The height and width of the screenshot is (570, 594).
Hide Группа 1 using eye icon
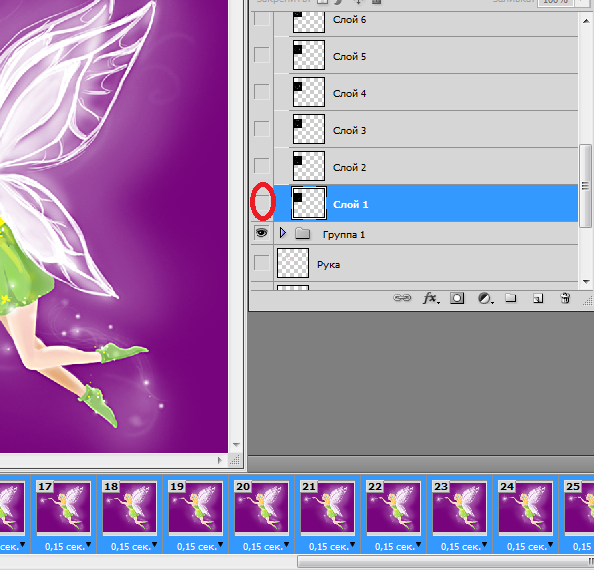(261, 233)
